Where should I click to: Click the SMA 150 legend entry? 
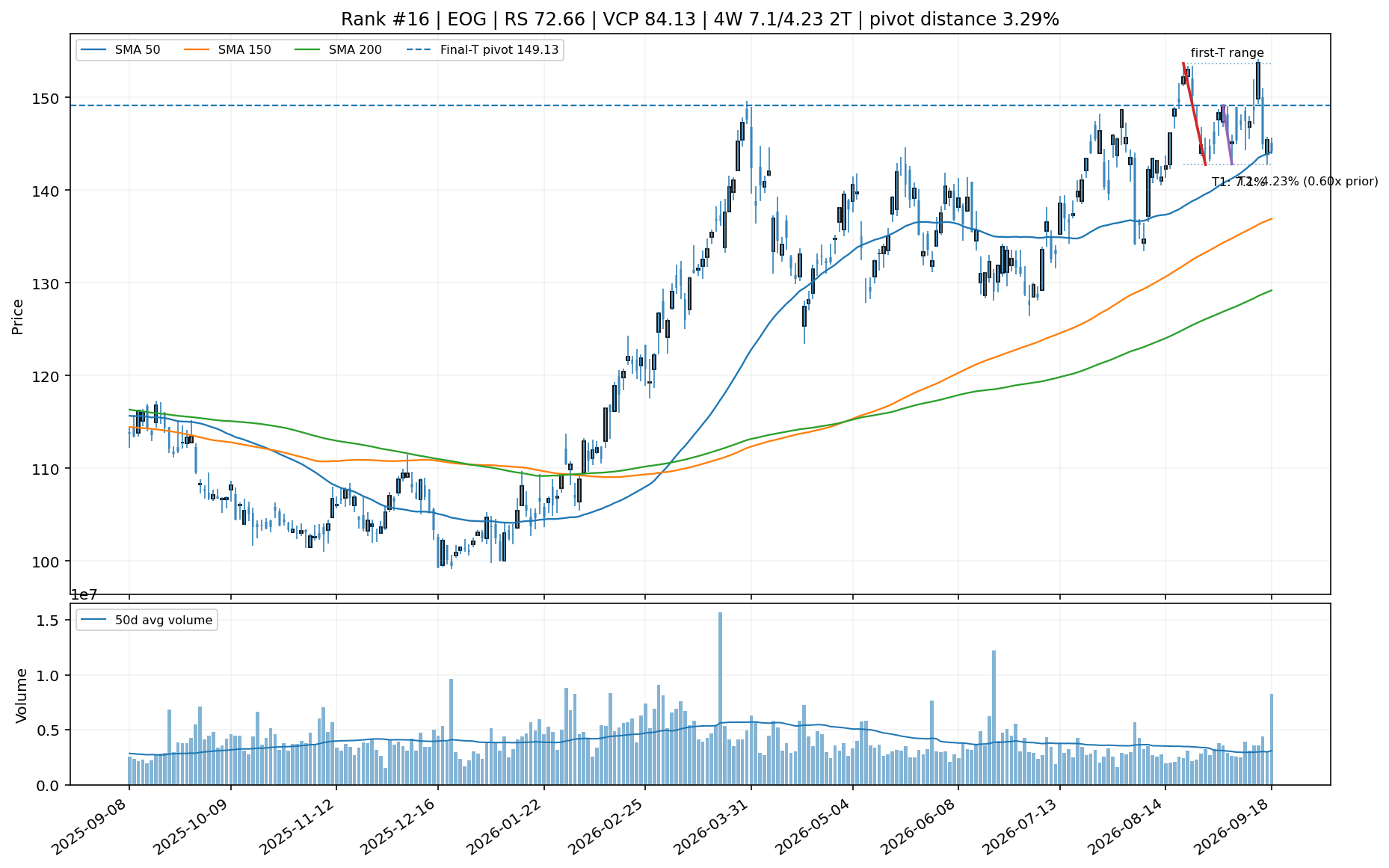pyautogui.click(x=227, y=50)
